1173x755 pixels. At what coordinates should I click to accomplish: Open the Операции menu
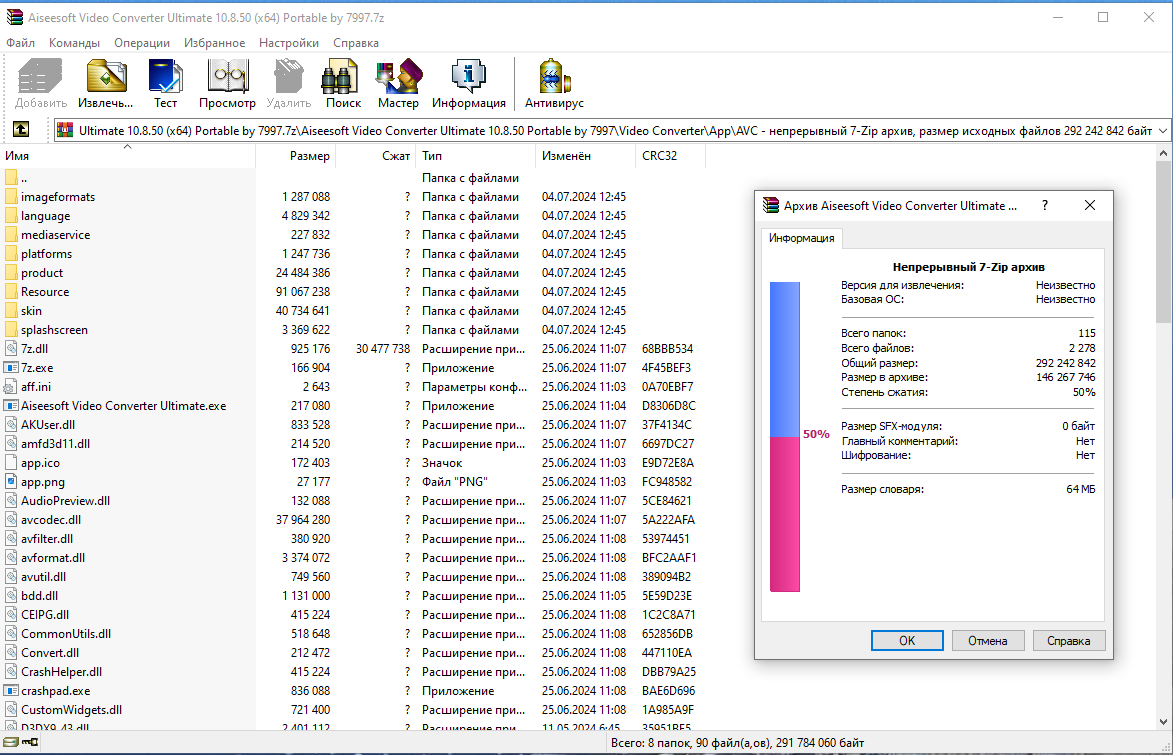coord(142,43)
